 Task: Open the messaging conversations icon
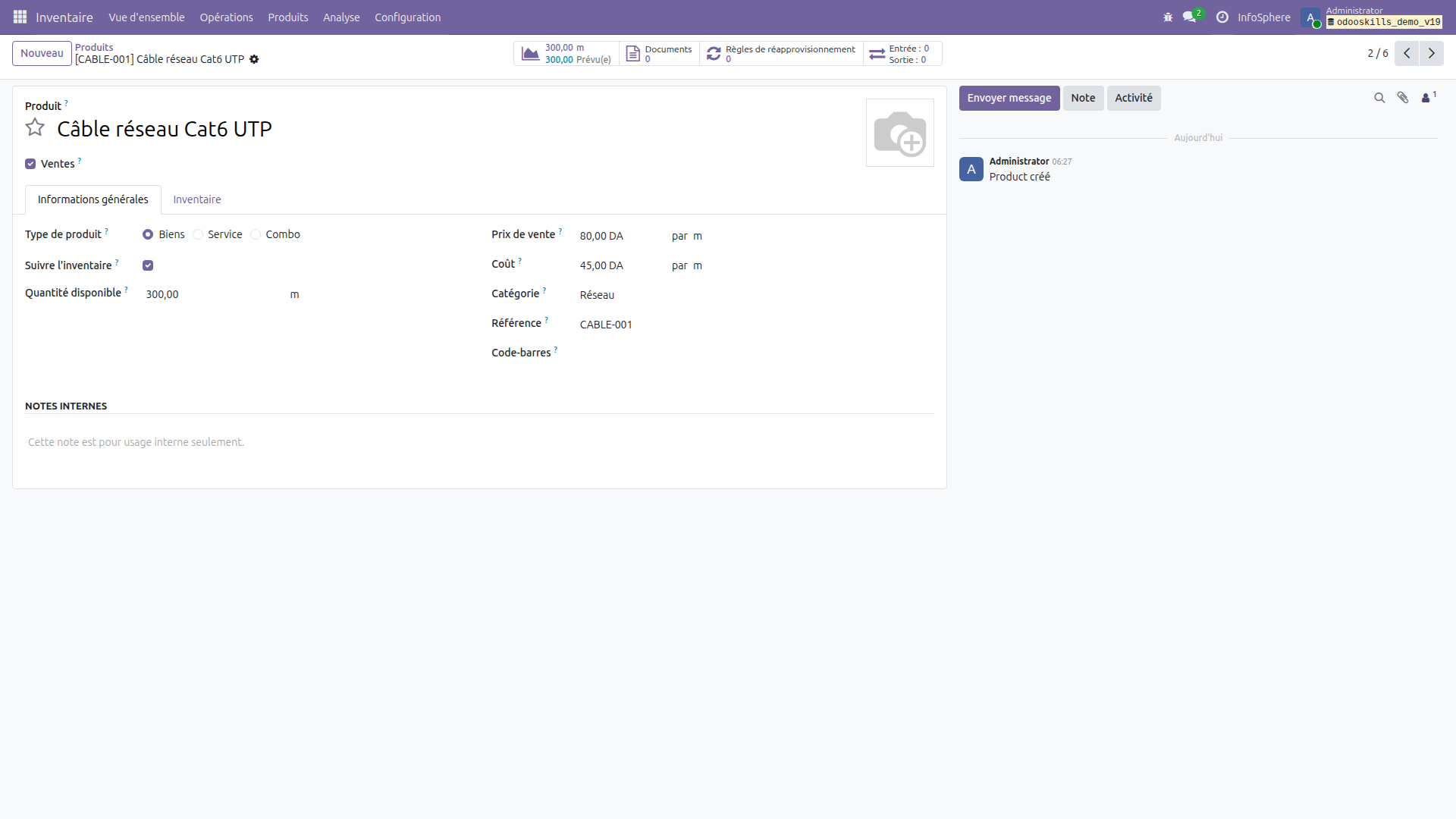click(x=1189, y=17)
